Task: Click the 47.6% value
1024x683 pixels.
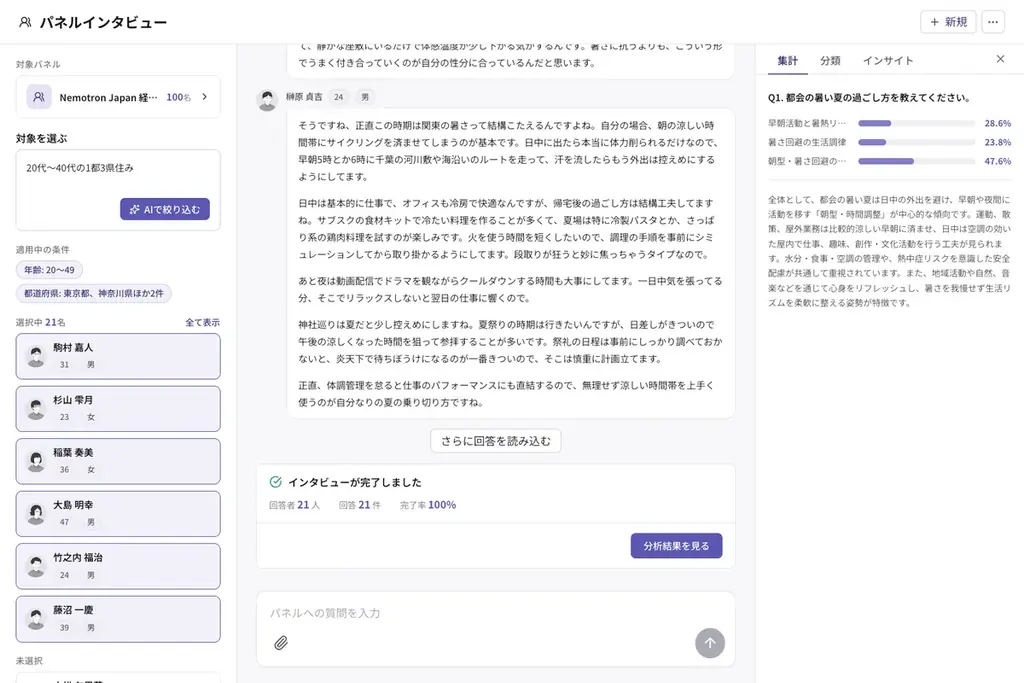Action: pyautogui.click(x=997, y=161)
